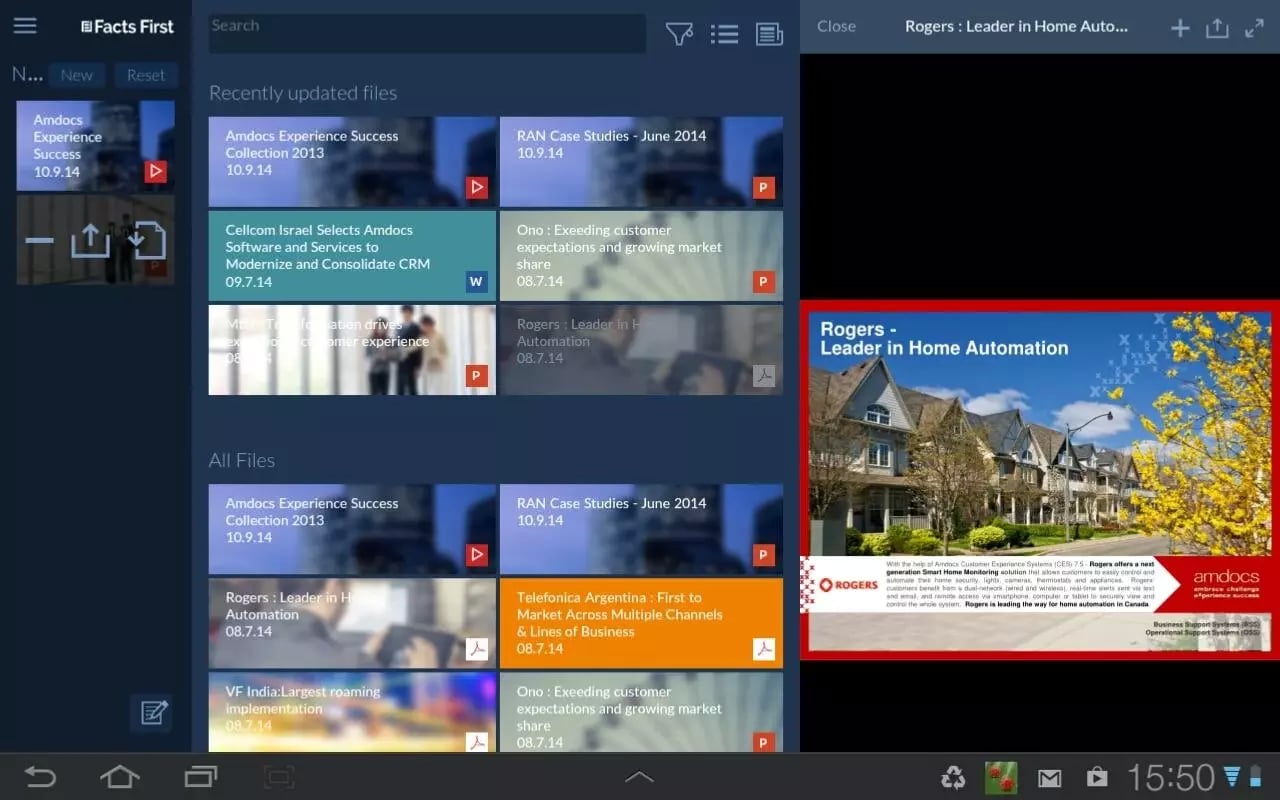Viewport: 1280px width, 800px height.
Task: Tap the Word icon on Cellcom Israel card
Action: click(476, 281)
